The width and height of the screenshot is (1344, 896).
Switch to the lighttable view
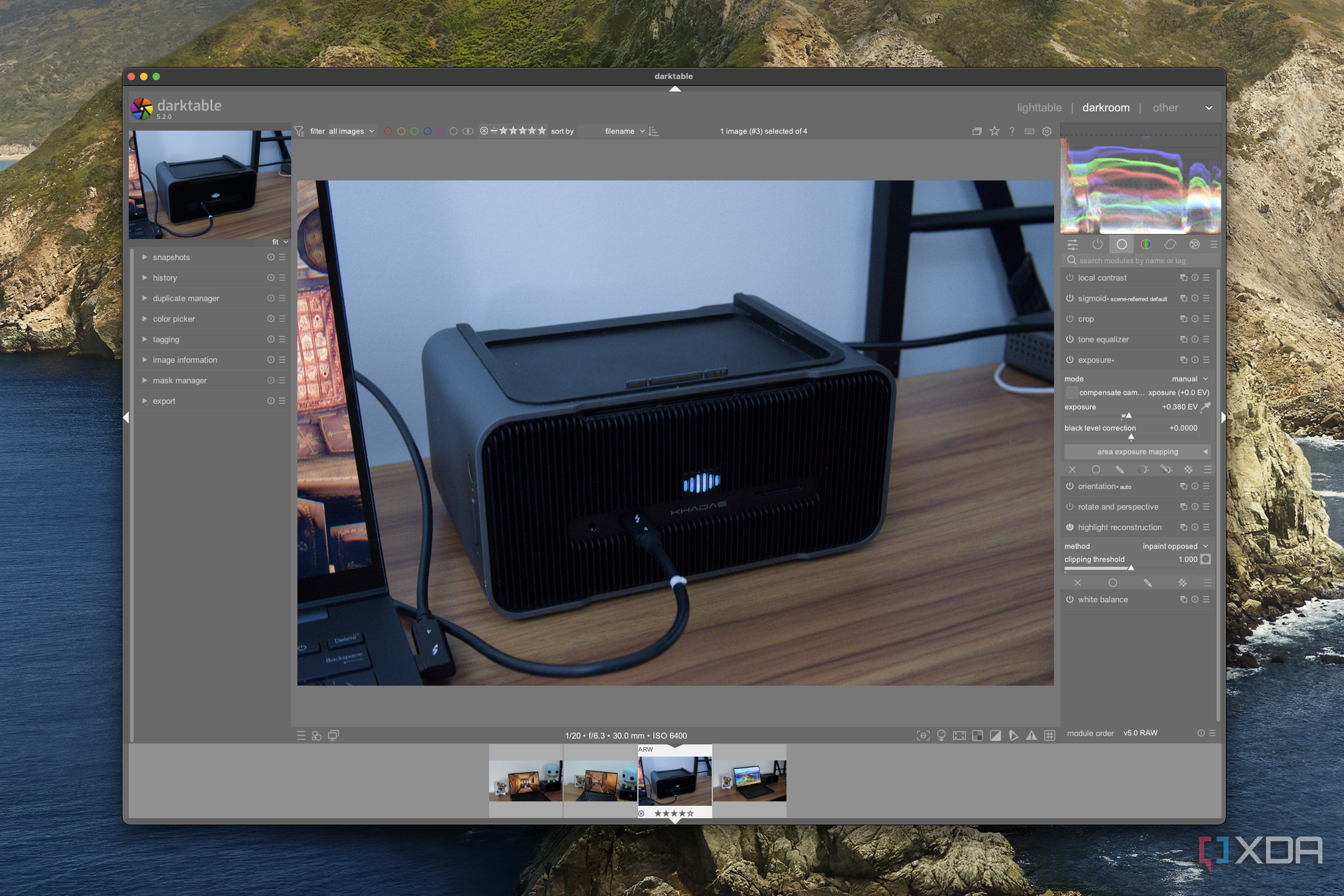1039,108
